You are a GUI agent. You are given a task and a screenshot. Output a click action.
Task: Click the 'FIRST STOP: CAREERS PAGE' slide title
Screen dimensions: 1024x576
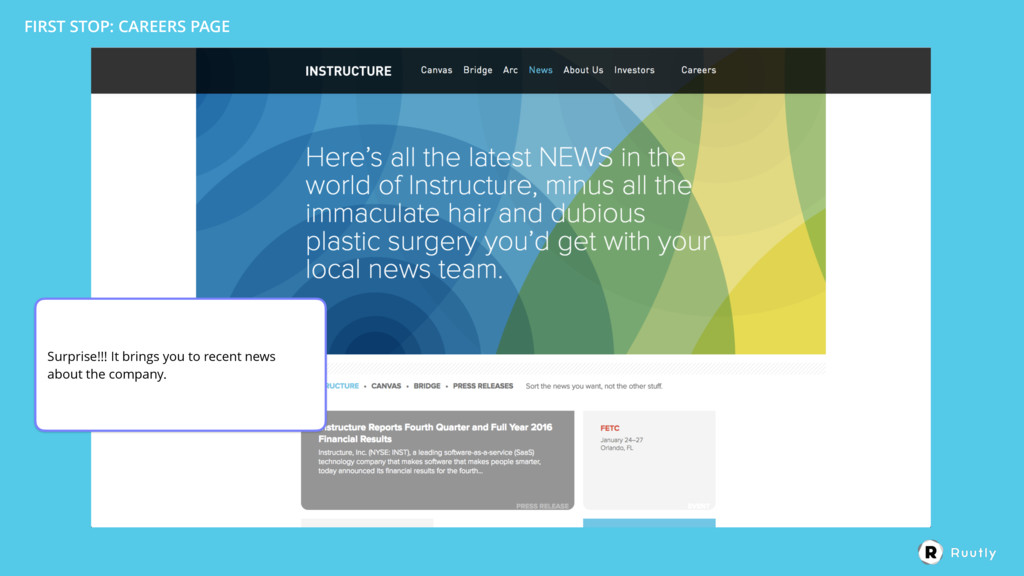(127, 27)
